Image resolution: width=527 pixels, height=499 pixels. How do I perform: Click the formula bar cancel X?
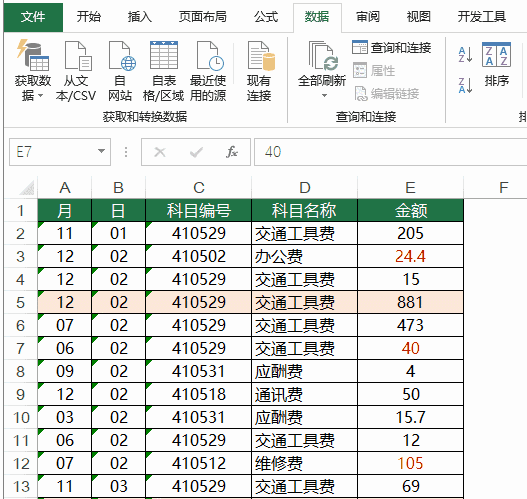(160, 152)
